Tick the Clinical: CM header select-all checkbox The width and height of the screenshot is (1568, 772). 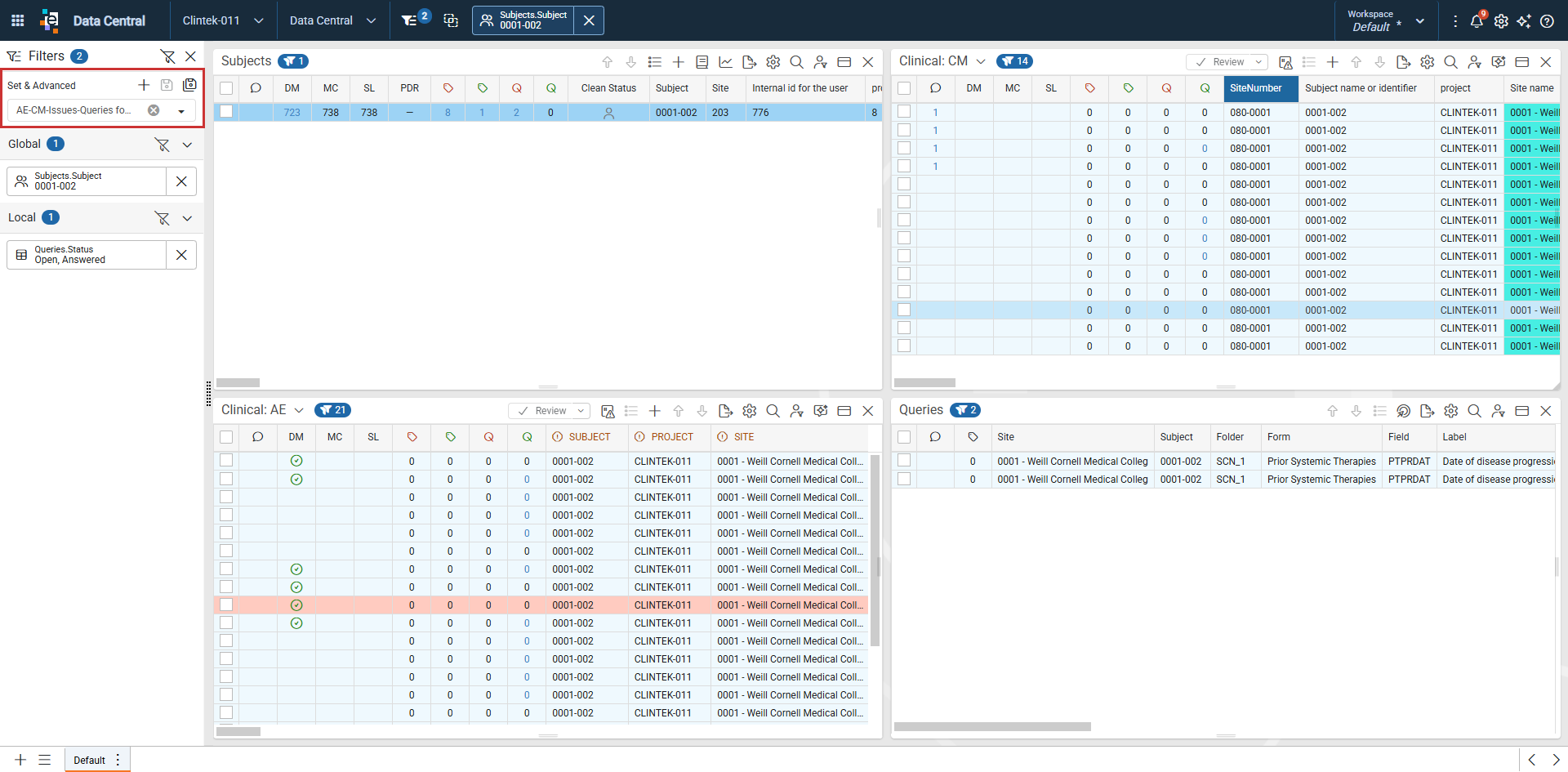tap(904, 88)
